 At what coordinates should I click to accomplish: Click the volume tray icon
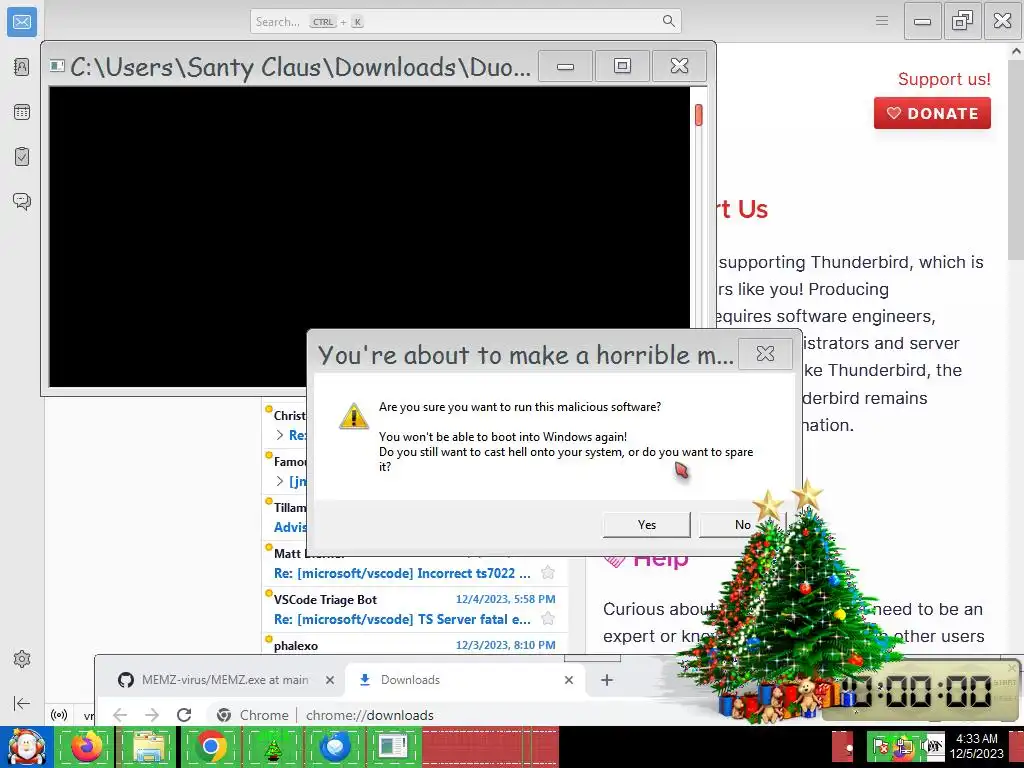tap(933, 746)
